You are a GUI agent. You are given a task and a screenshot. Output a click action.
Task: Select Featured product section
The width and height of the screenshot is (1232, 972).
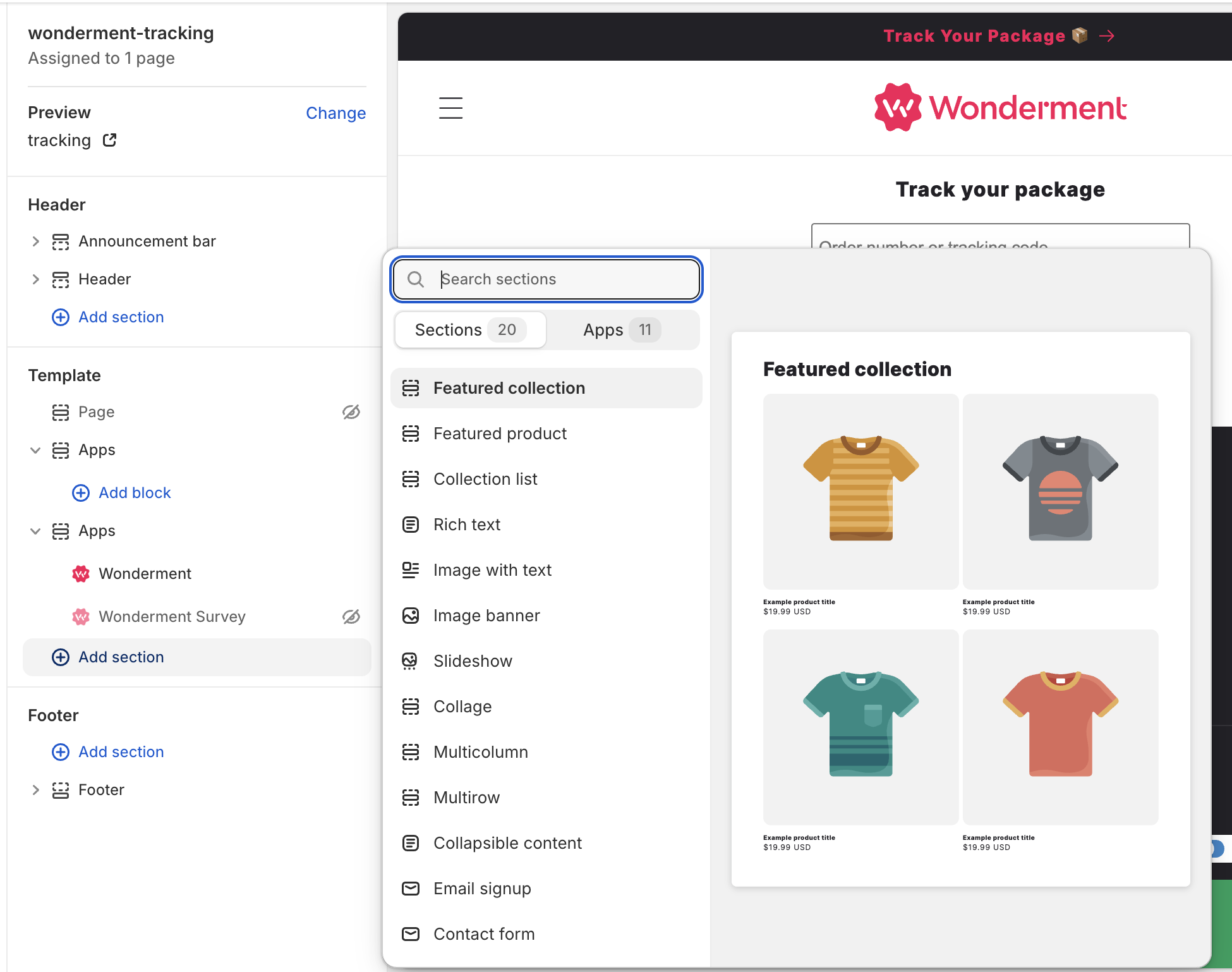pyautogui.click(x=547, y=434)
